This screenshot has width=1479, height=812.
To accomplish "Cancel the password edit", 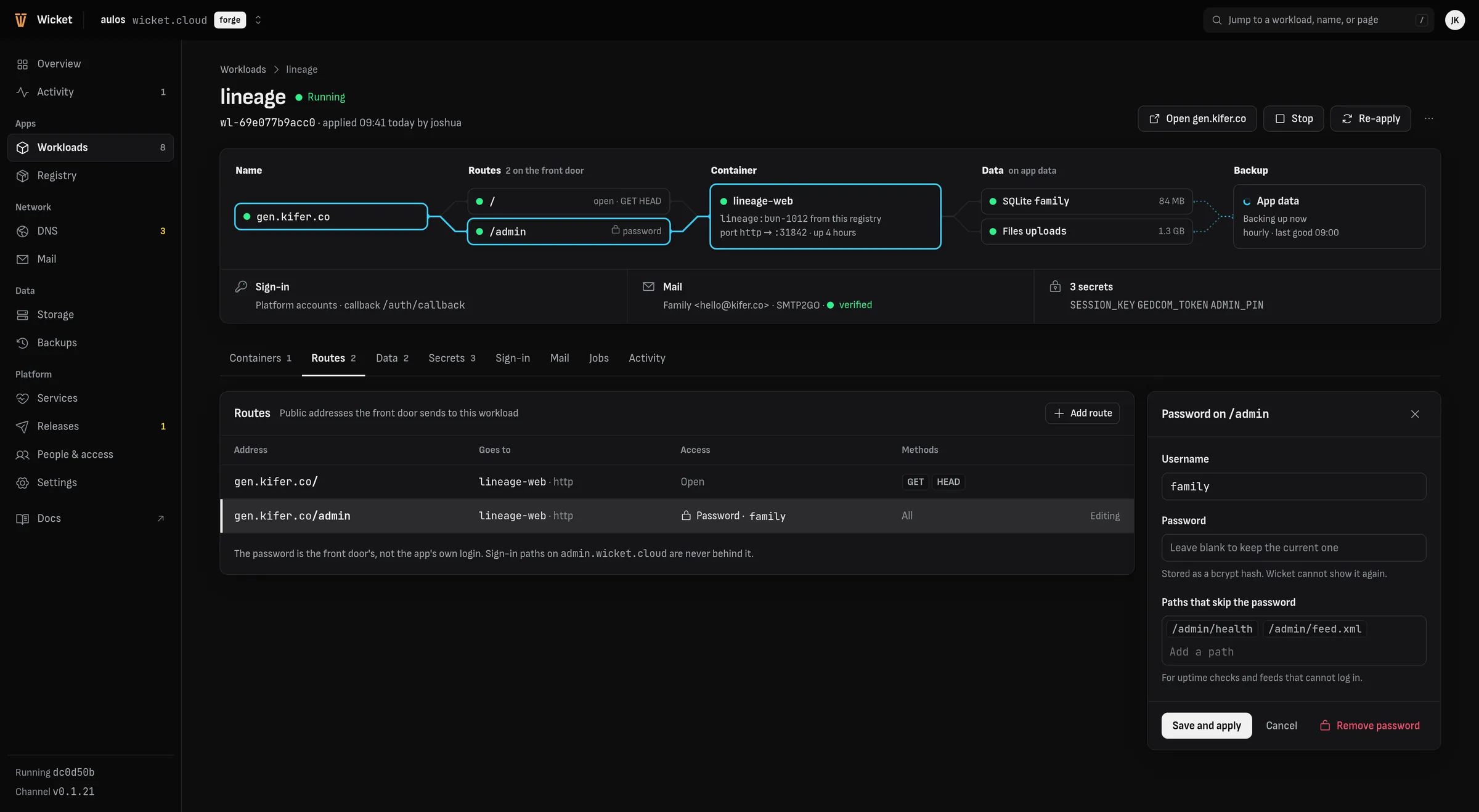I will pos(1281,726).
